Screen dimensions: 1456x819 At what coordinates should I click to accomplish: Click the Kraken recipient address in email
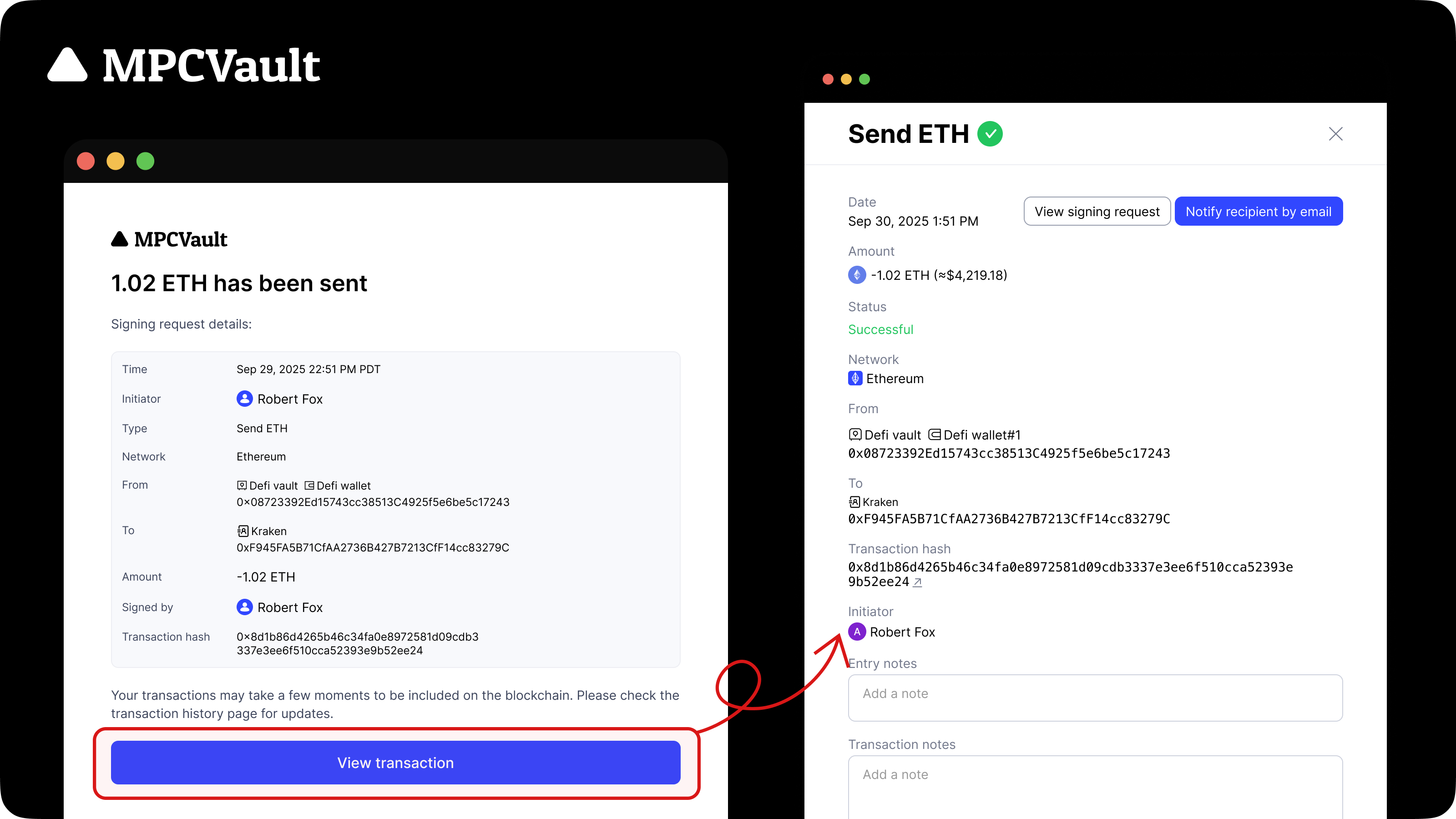tap(373, 548)
